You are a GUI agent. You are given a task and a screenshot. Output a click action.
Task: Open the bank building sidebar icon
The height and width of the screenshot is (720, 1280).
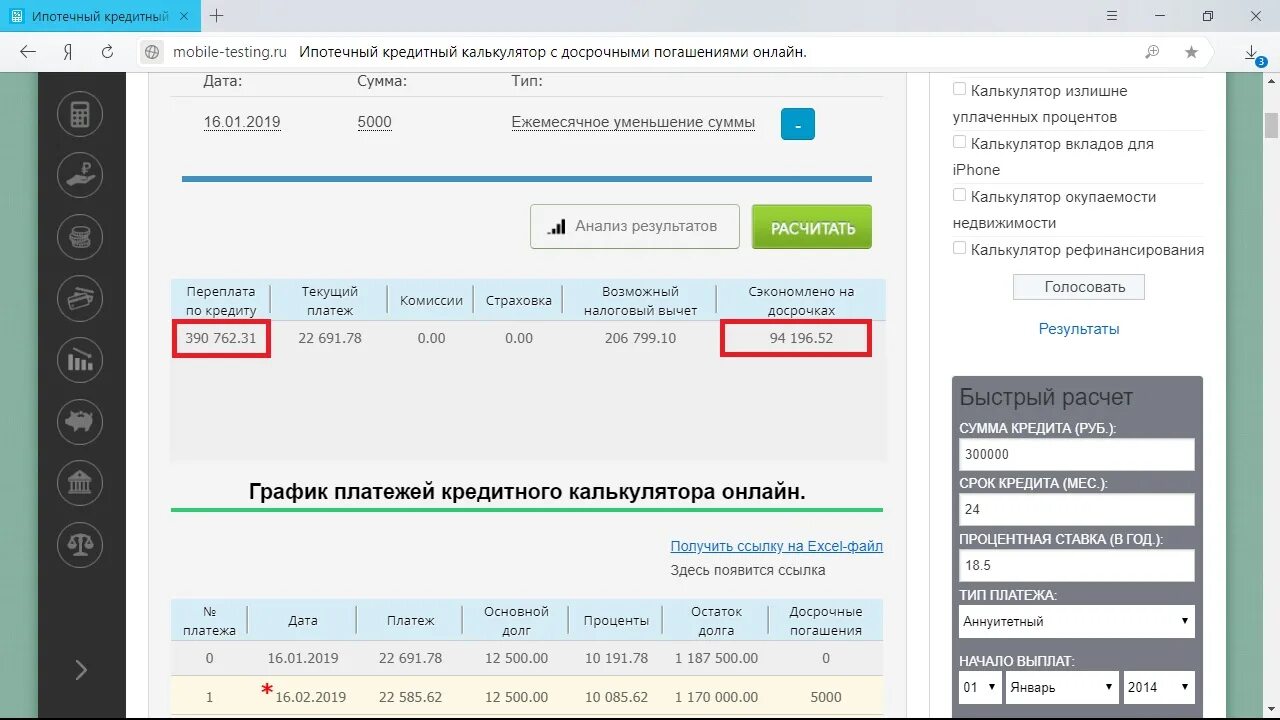click(80, 483)
